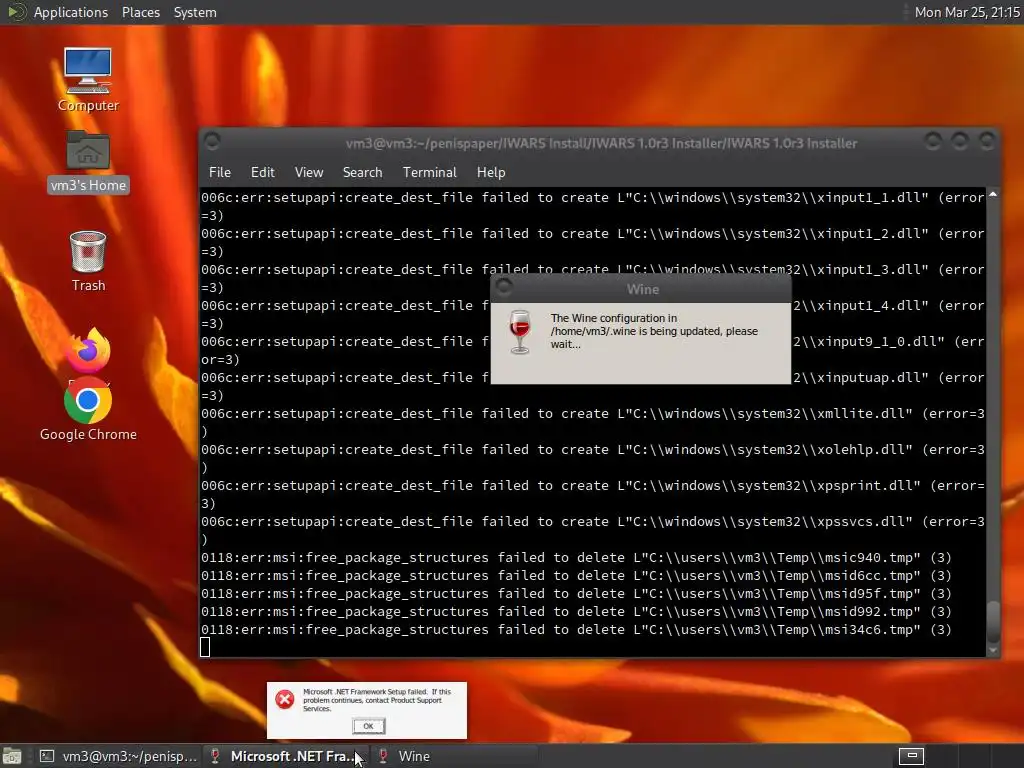Open the System menu in top panel
The image size is (1024, 768).
pos(195,12)
